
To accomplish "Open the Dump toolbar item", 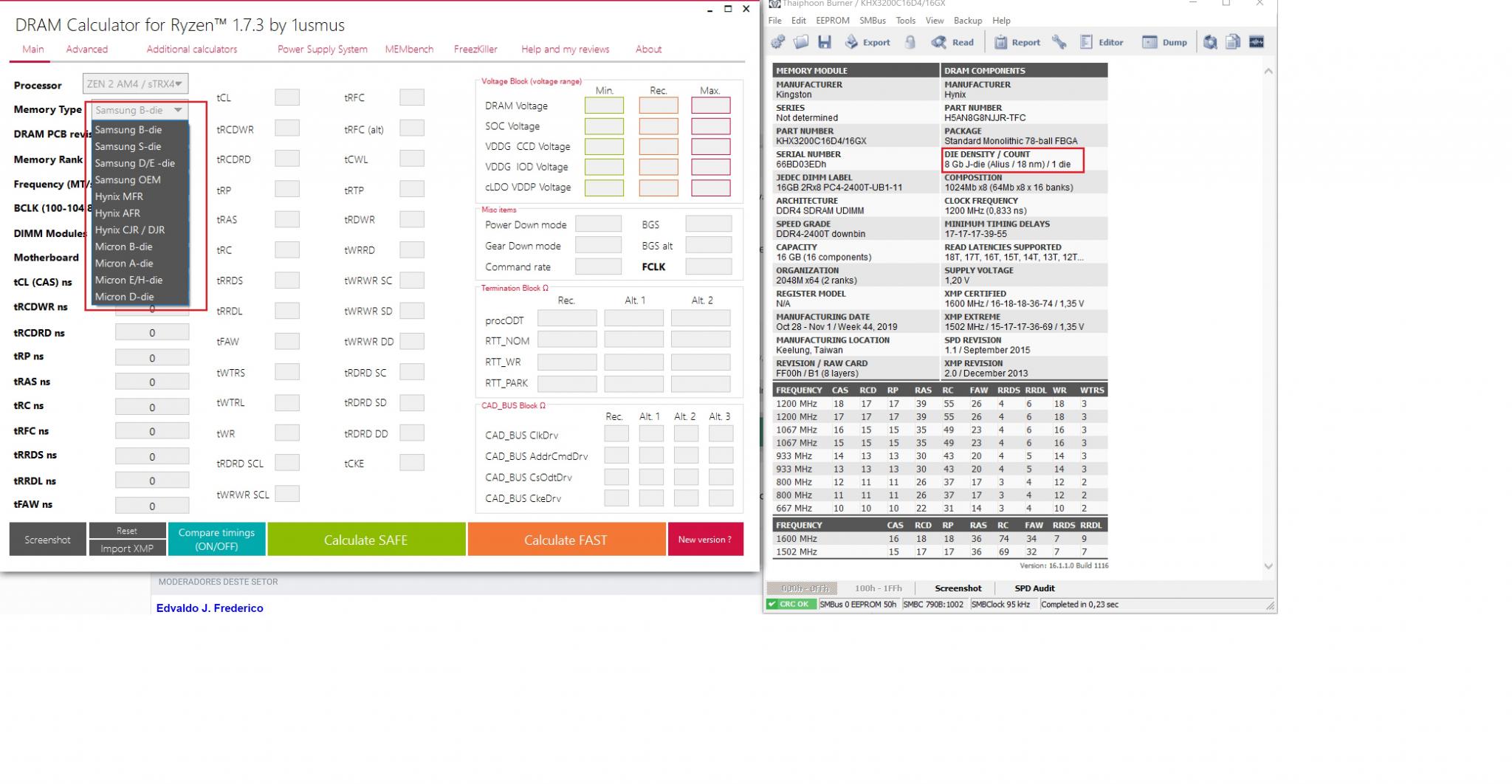I will click(x=1165, y=42).
